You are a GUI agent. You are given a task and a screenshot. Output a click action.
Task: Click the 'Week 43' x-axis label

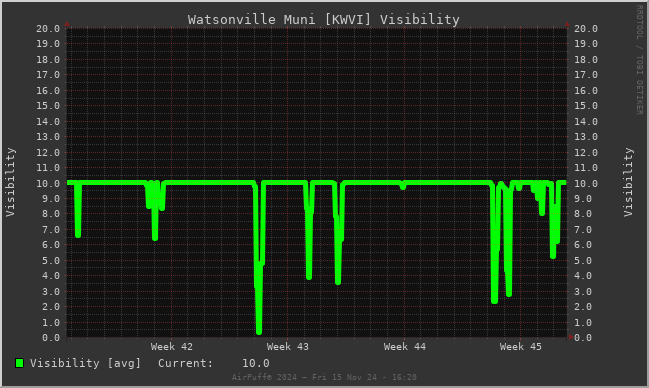pyautogui.click(x=288, y=347)
